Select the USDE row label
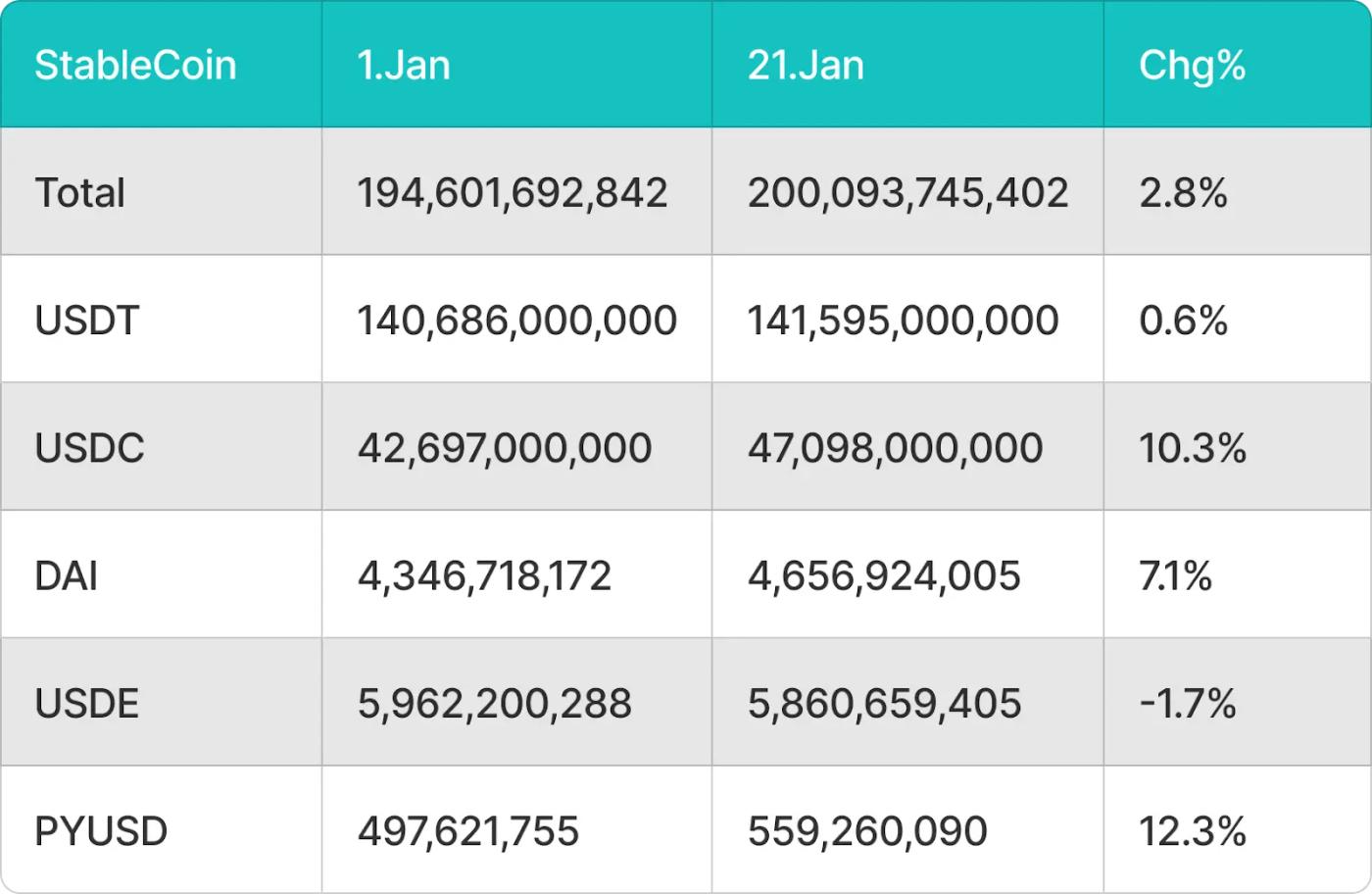This screenshot has height=894, width=1372. pyautogui.click(x=86, y=703)
